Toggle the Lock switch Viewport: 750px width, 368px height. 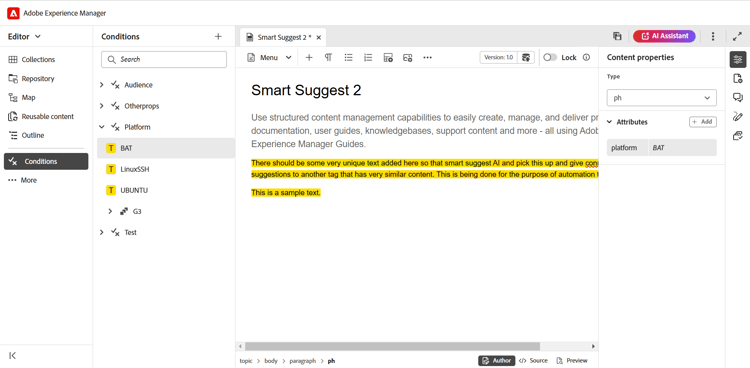point(550,57)
